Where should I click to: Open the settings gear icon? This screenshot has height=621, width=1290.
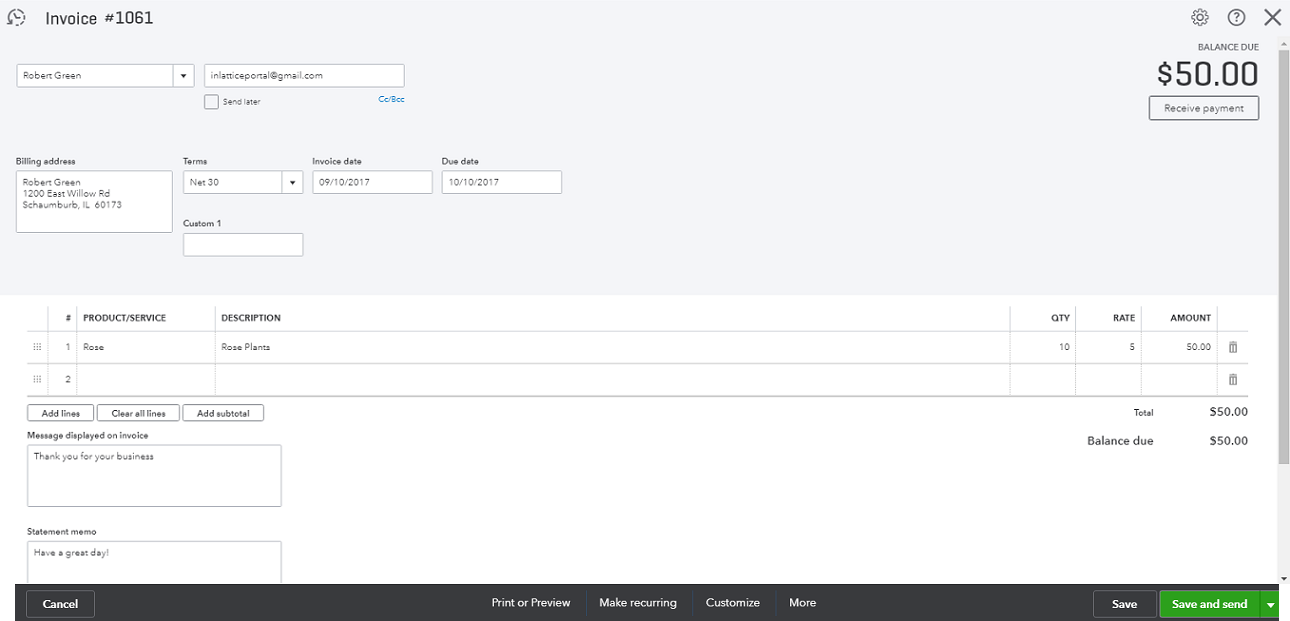click(x=1200, y=18)
